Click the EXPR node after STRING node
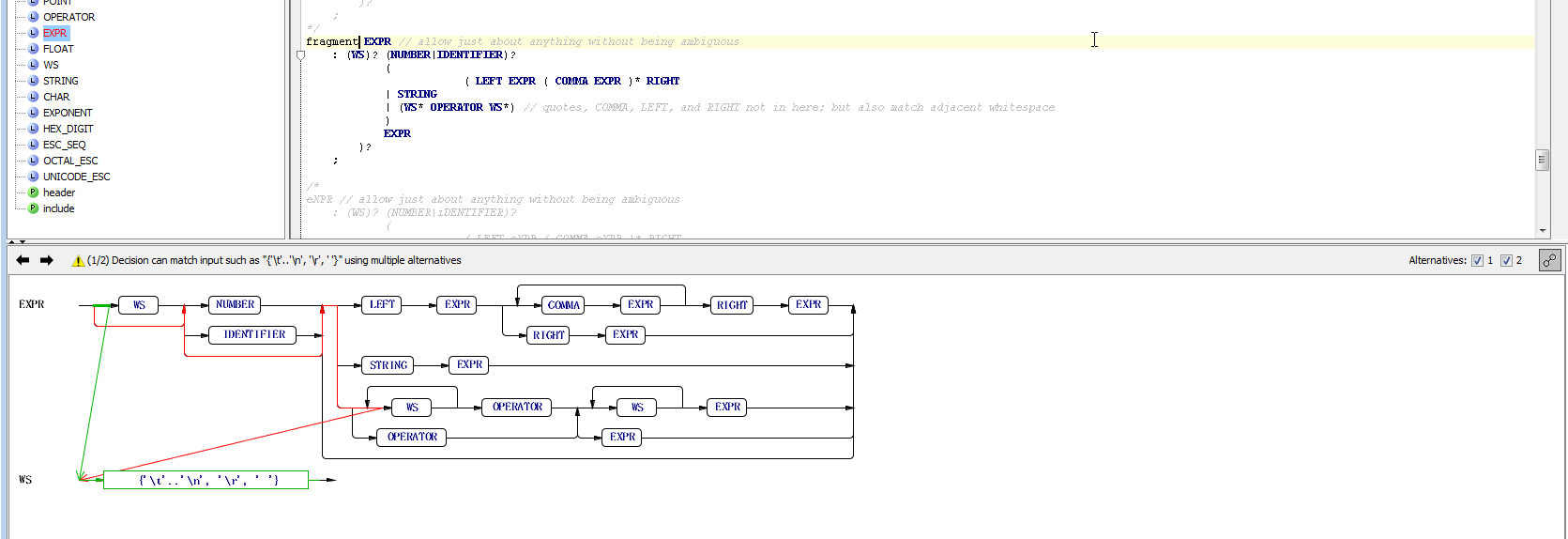This screenshot has height=539, width=1568. [470, 364]
